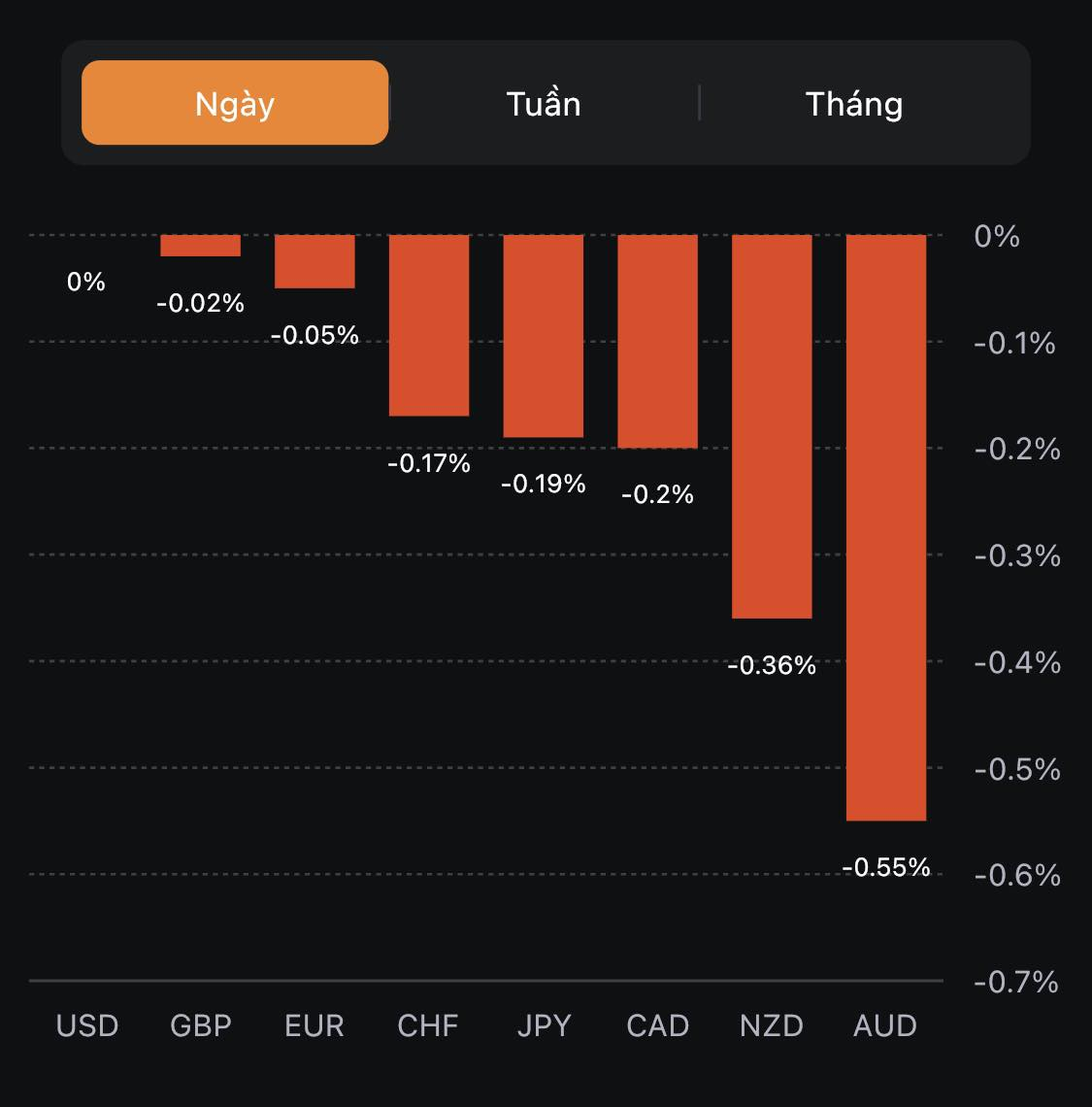This screenshot has height=1107, width=1092.
Task: Select the EUR axis label
Action: (314, 1025)
